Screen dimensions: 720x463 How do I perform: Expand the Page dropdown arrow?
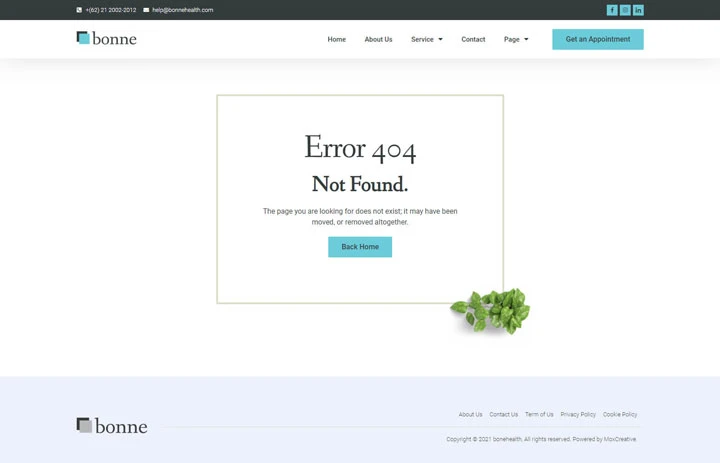[526, 40]
